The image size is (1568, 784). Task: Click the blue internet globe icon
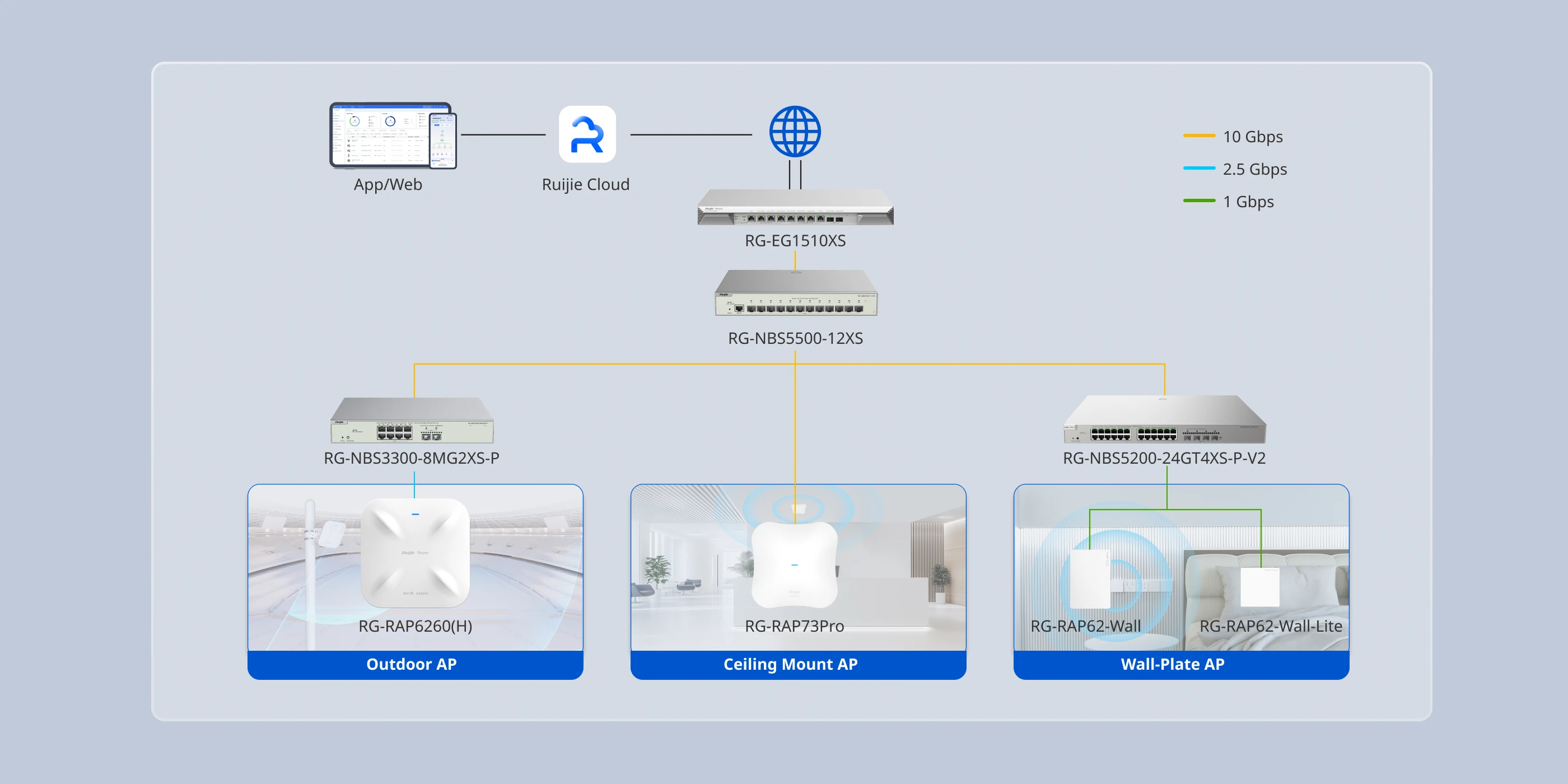(x=794, y=132)
